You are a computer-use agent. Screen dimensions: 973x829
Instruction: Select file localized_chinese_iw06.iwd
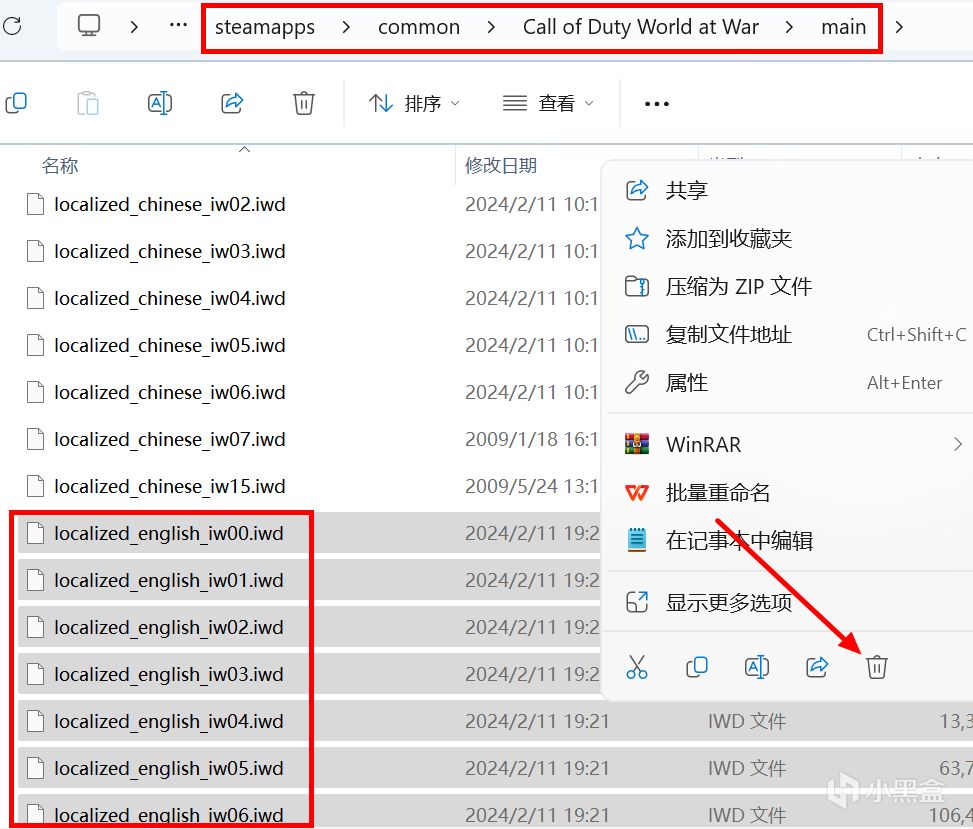coord(169,393)
